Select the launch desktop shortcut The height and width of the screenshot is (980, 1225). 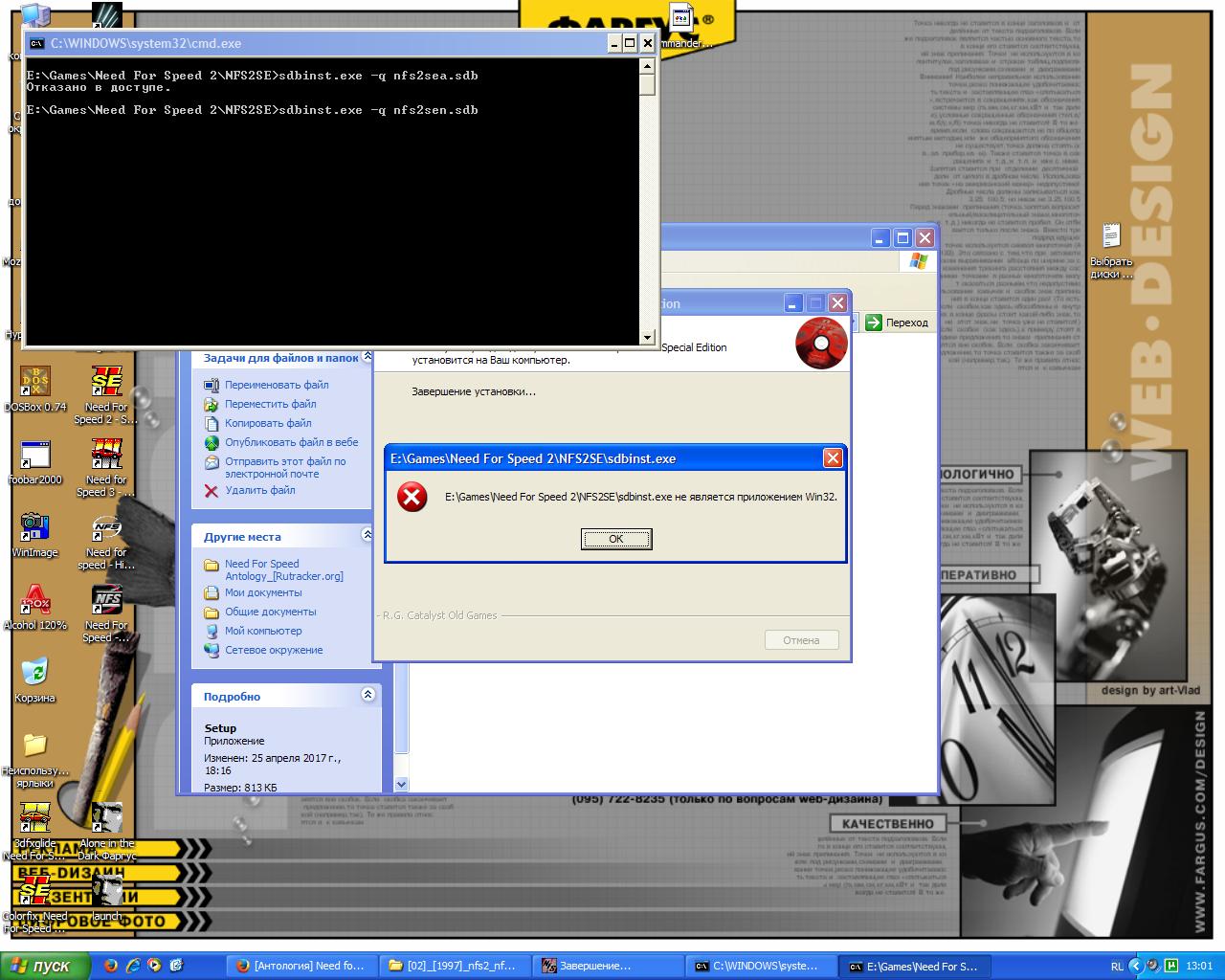click(106, 899)
